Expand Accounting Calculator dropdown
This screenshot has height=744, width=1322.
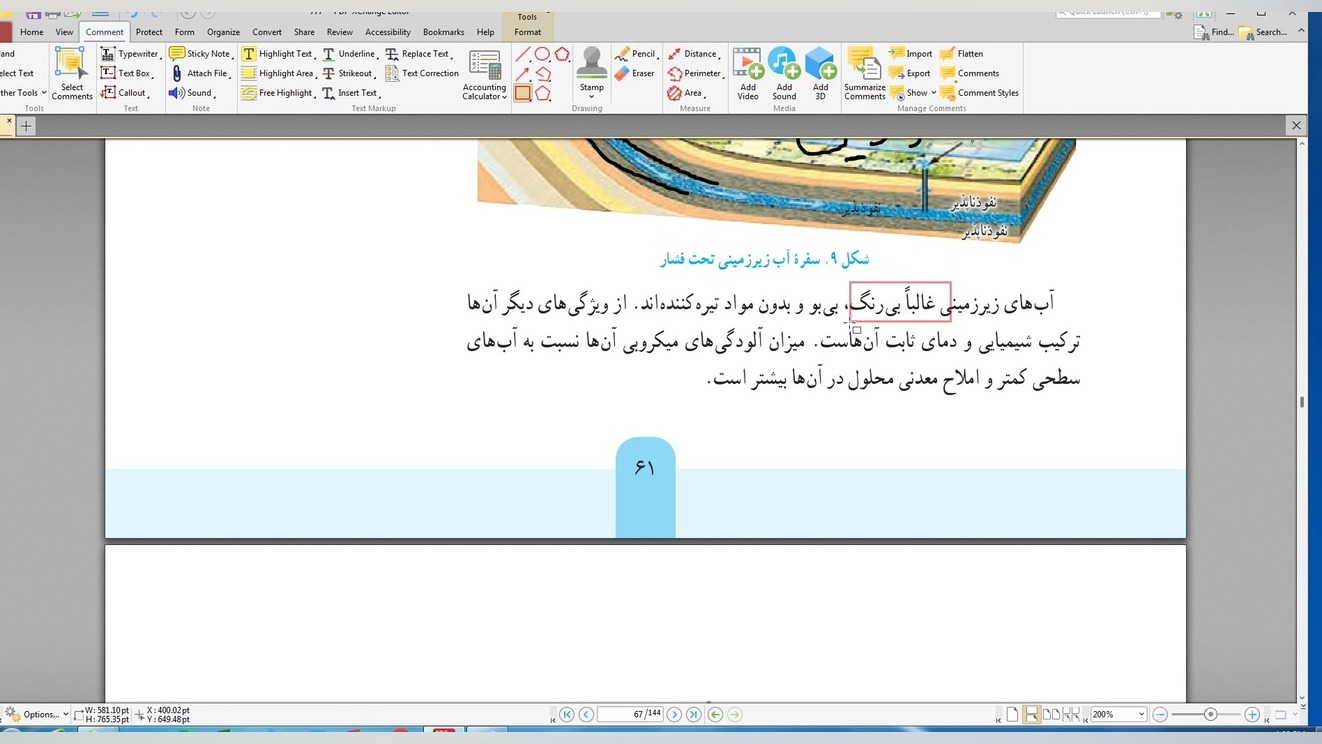[484, 97]
